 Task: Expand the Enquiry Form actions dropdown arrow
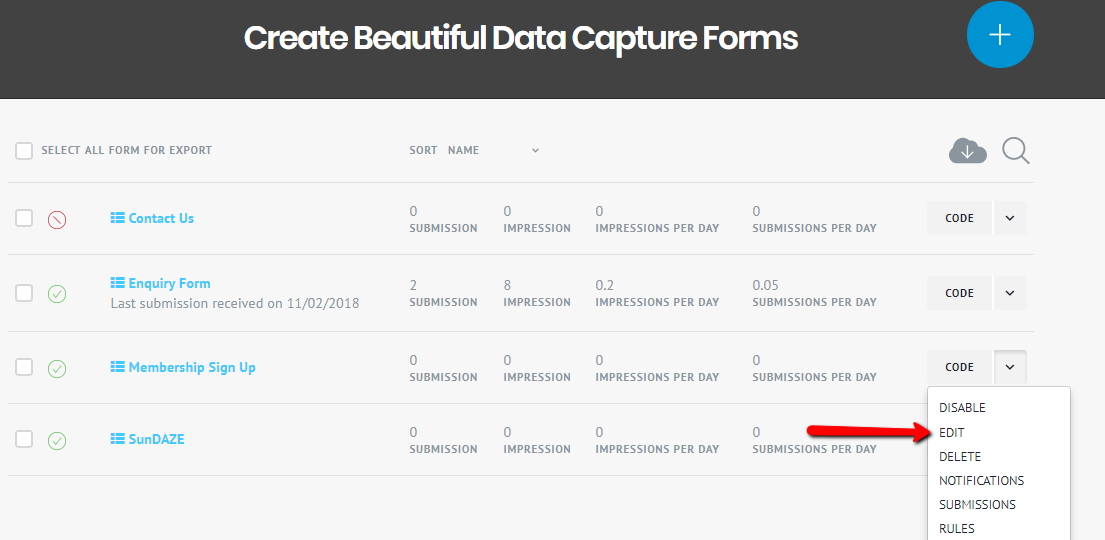pos(1010,293)
